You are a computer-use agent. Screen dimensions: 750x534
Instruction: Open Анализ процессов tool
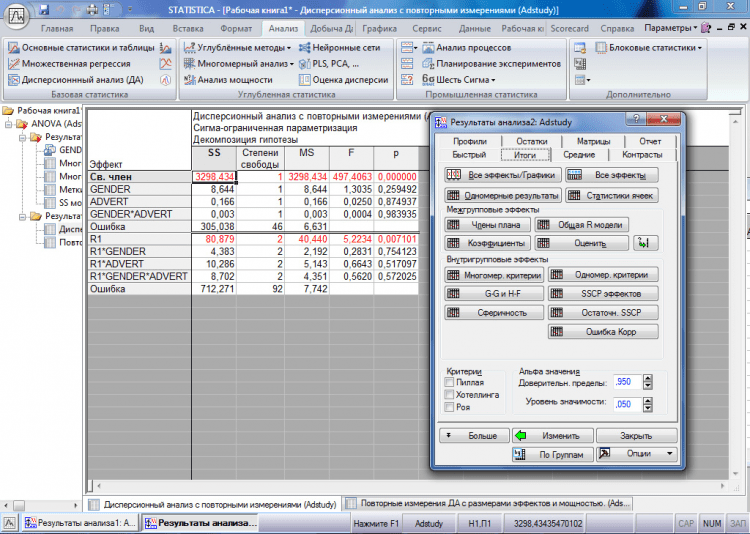[466, 48]
